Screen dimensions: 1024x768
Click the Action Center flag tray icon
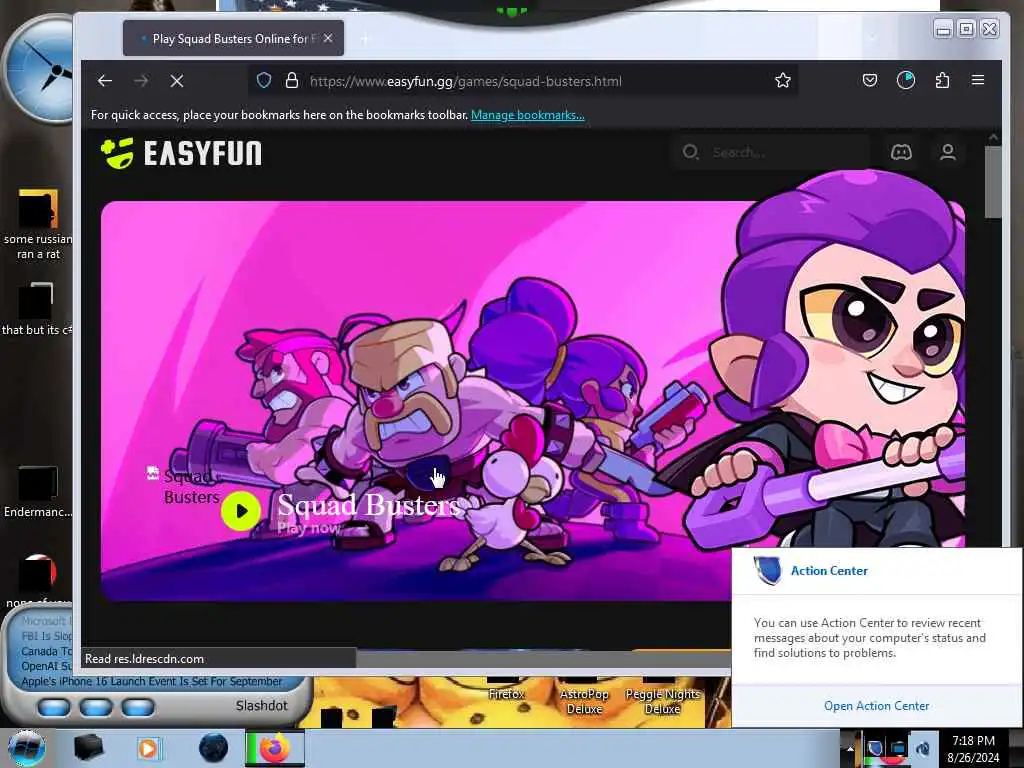[x=874, y=748]
